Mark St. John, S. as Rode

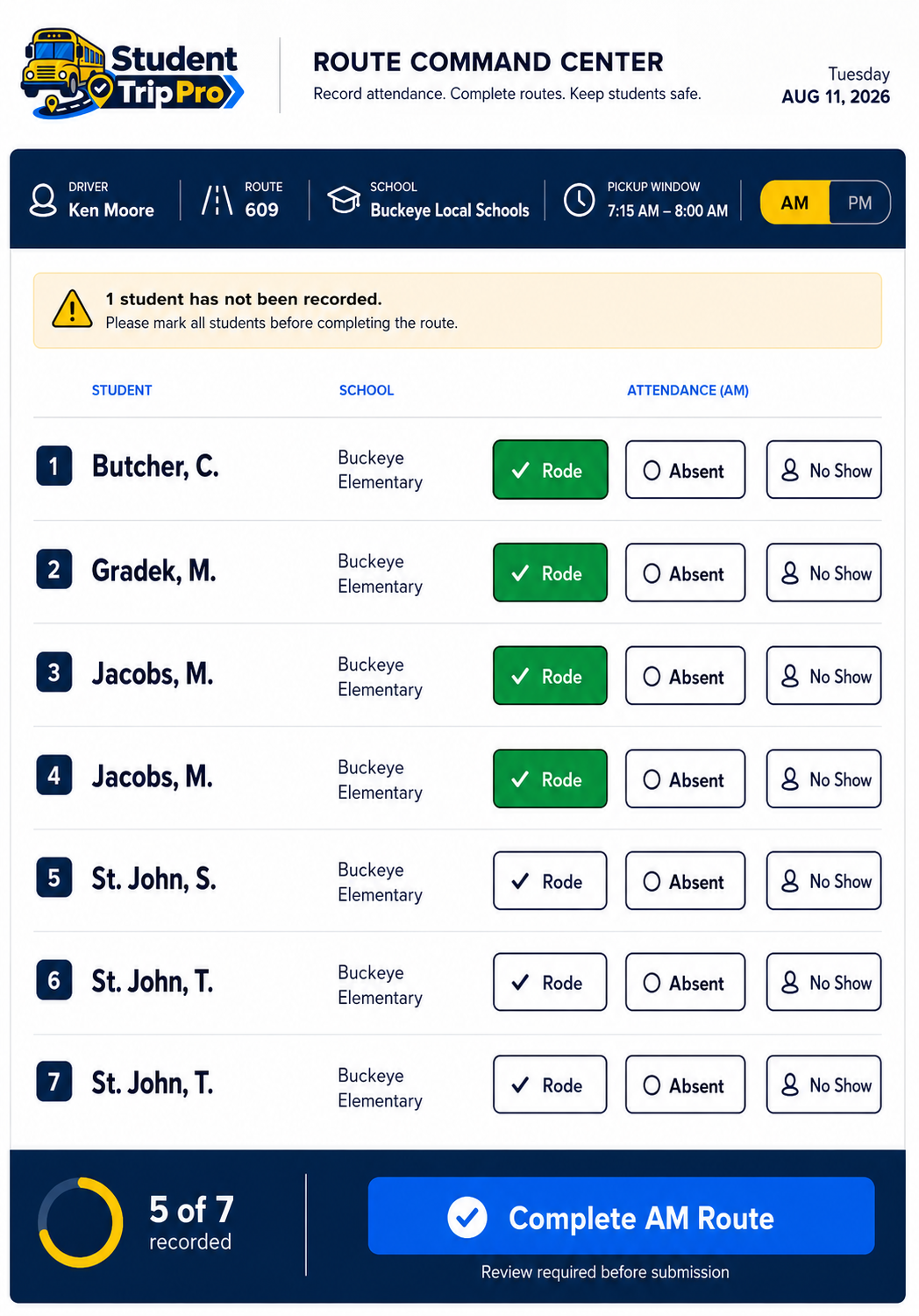550,881
